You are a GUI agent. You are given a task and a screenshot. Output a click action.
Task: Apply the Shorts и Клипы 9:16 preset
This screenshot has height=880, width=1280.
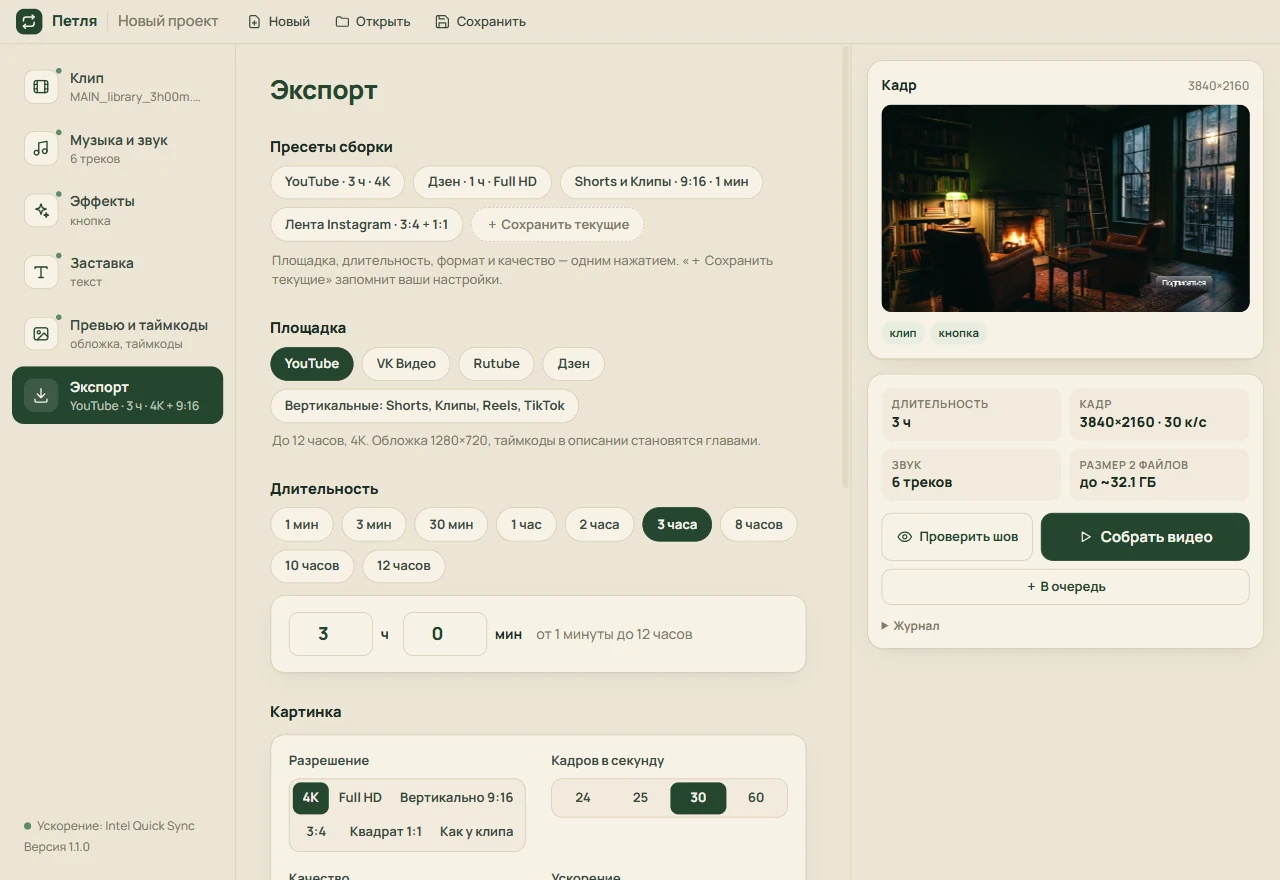click(x=661, y=182)
